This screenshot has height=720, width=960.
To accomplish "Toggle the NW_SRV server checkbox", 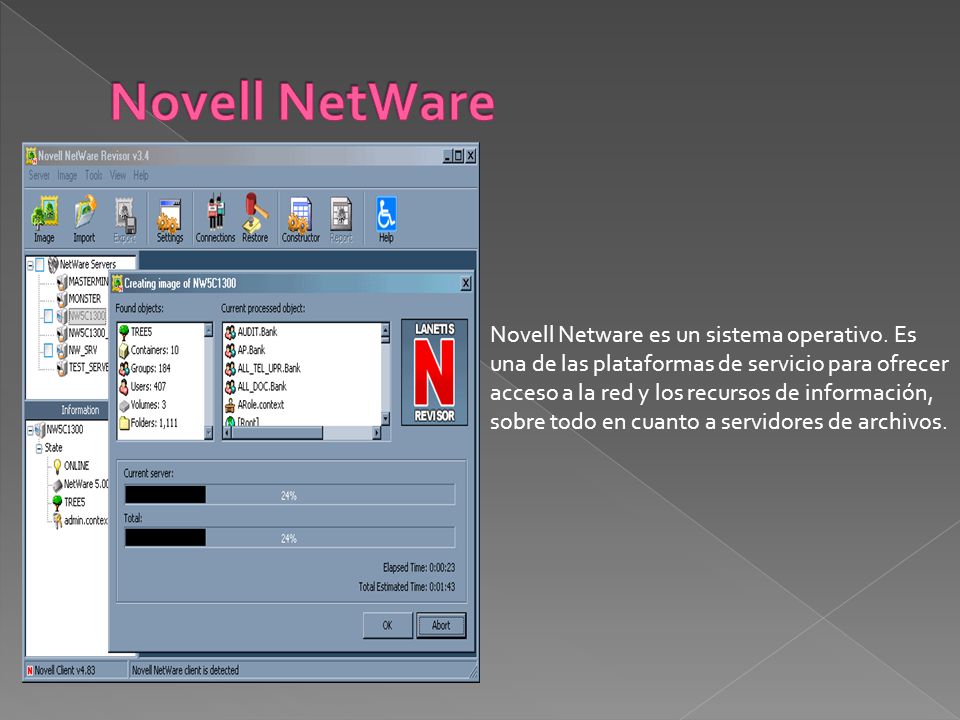I will point(48,350).
